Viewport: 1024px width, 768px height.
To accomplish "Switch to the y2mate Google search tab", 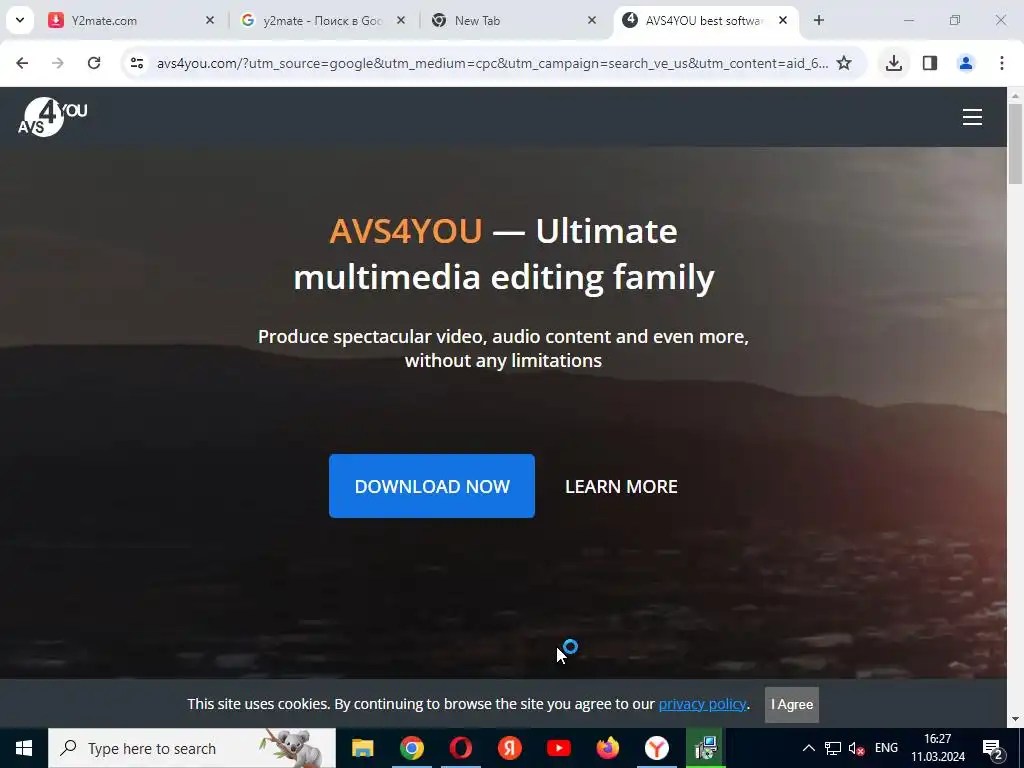I will click(323, 20).
